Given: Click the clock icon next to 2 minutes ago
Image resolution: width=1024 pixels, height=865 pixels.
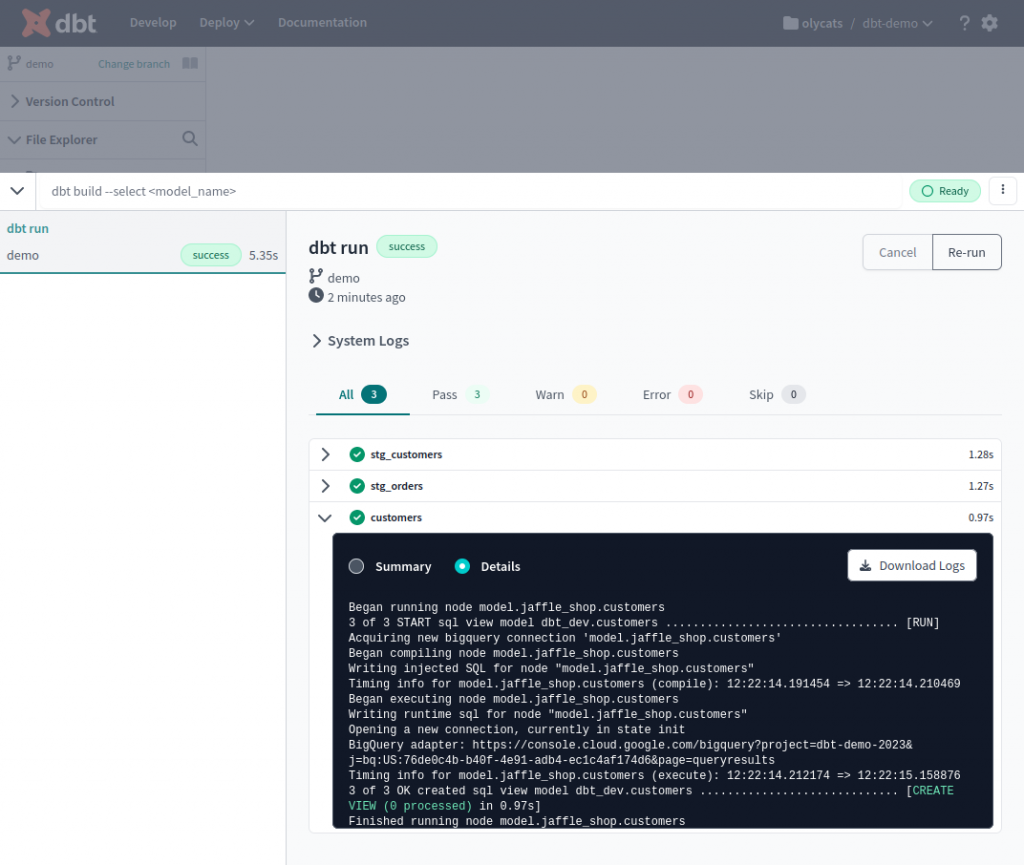Looking at the screenshot, I should [x=316, y=296].
